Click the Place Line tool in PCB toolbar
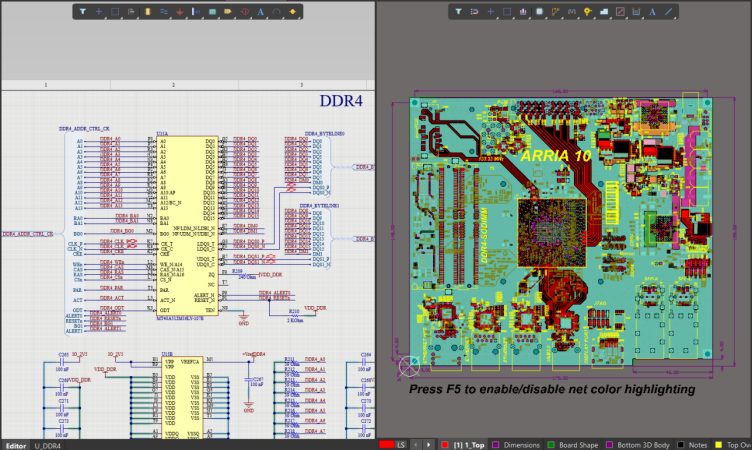 (x=669, y=12)
